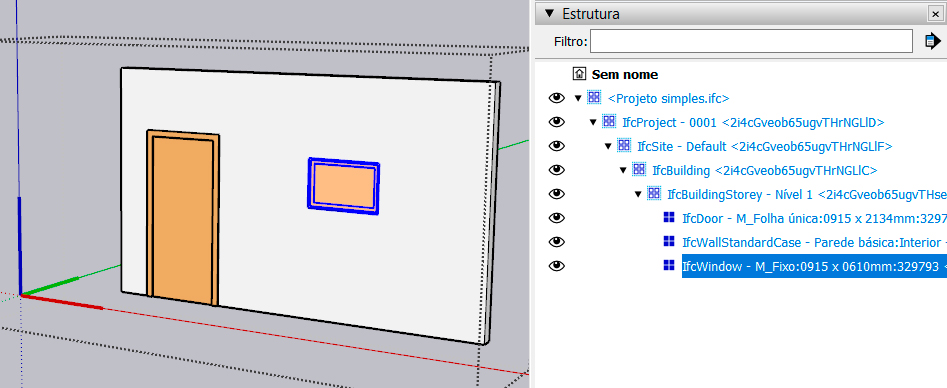Click the IfcSite component icon
This screenshot has height=388, width=947.
(624, 146)
